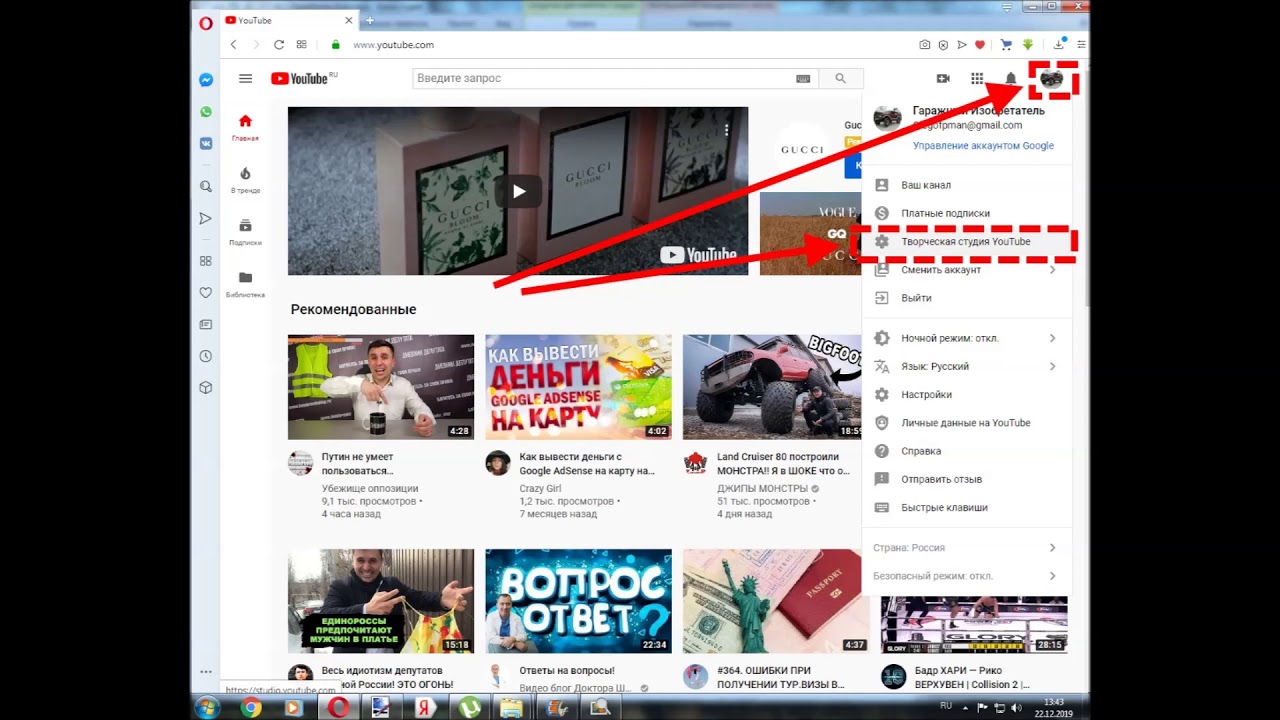Viewport: 1280px width, 720px height.
Task: Expand Язык: Русский option
Action: [x=966, y=366]
